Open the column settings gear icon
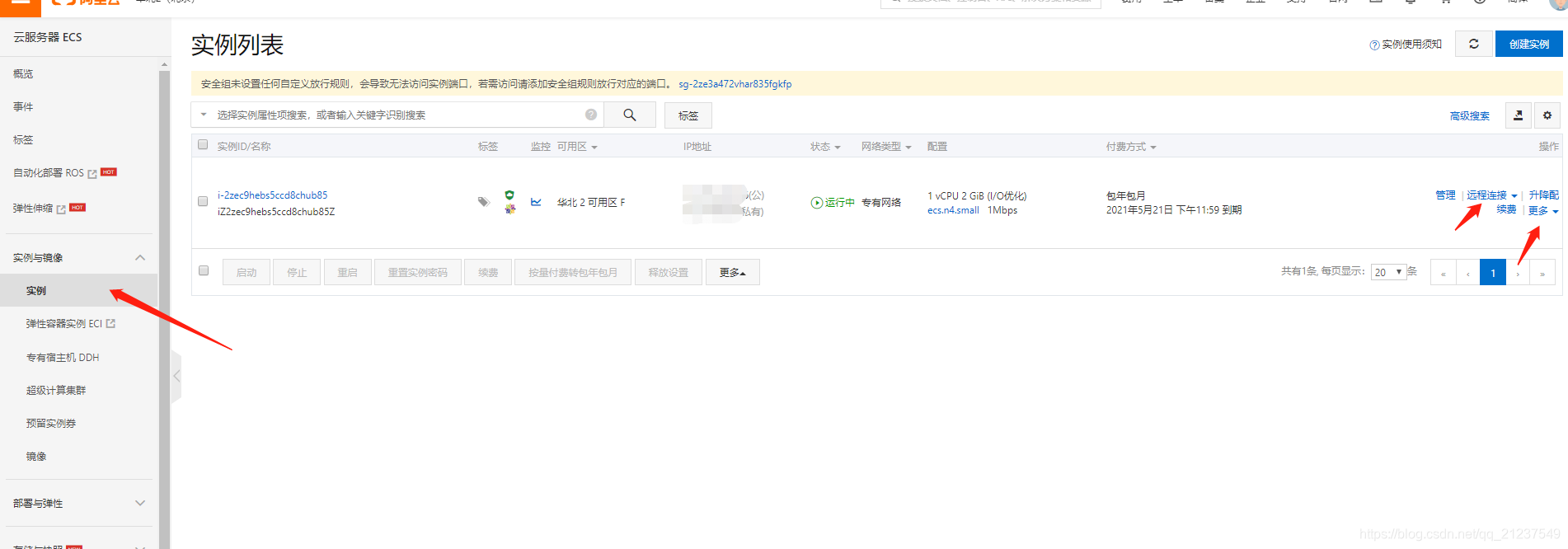 point(1547,115)
